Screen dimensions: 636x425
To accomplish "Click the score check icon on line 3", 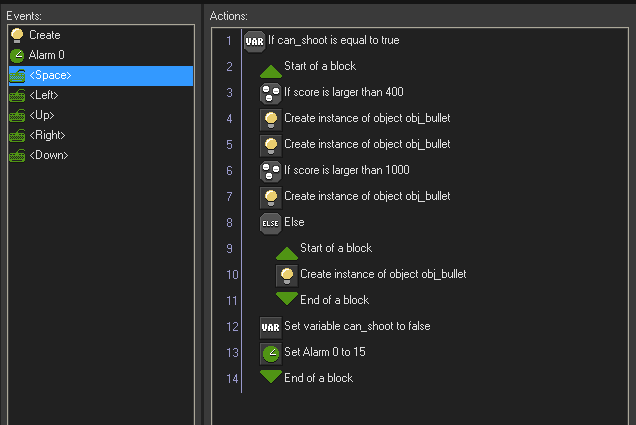I will point(271,93).
